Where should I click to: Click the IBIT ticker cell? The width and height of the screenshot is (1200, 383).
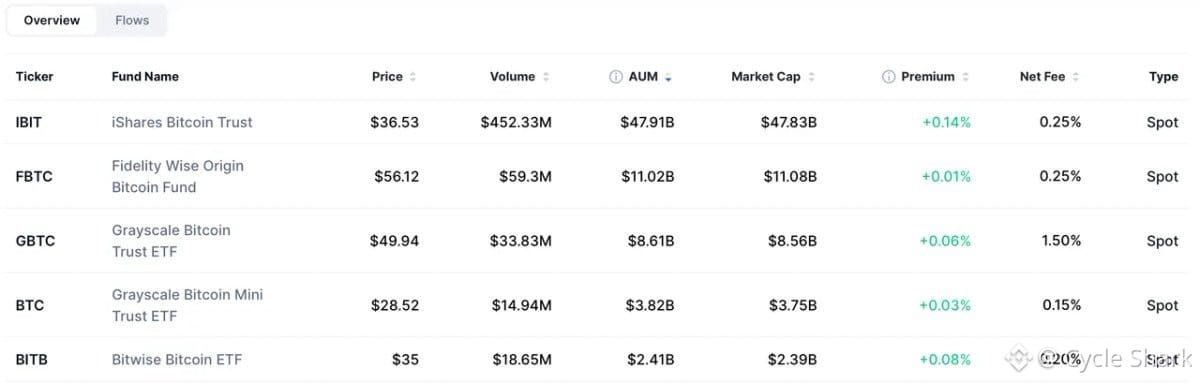(x=29, y=122)
